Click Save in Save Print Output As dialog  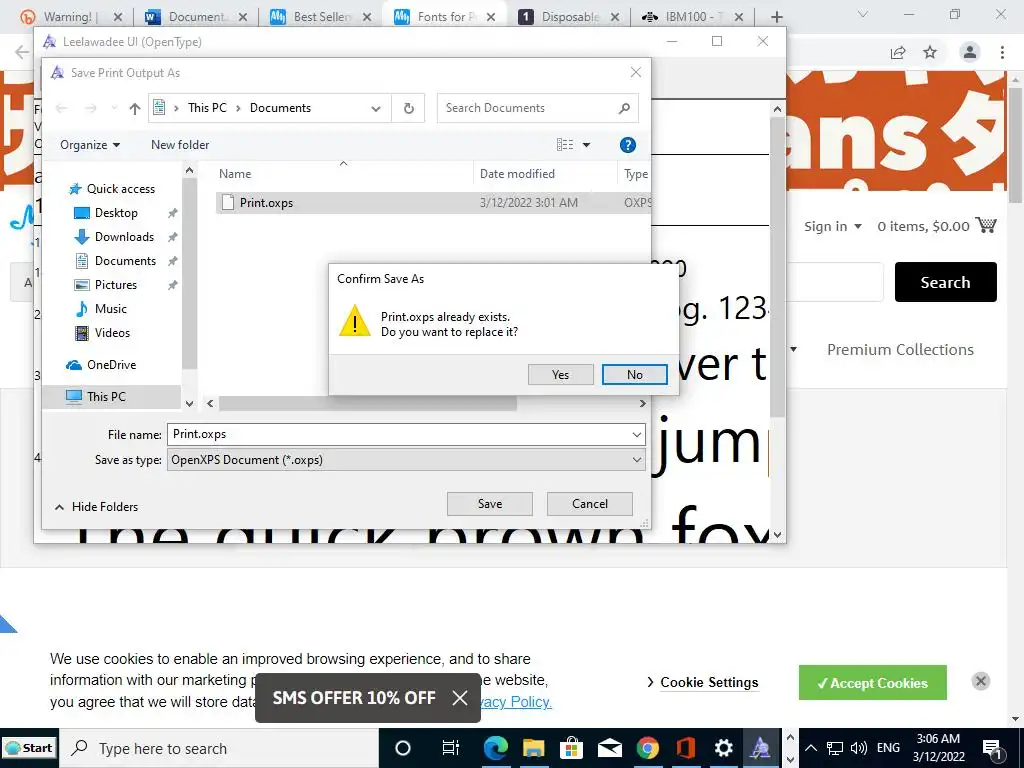[490, 504]
